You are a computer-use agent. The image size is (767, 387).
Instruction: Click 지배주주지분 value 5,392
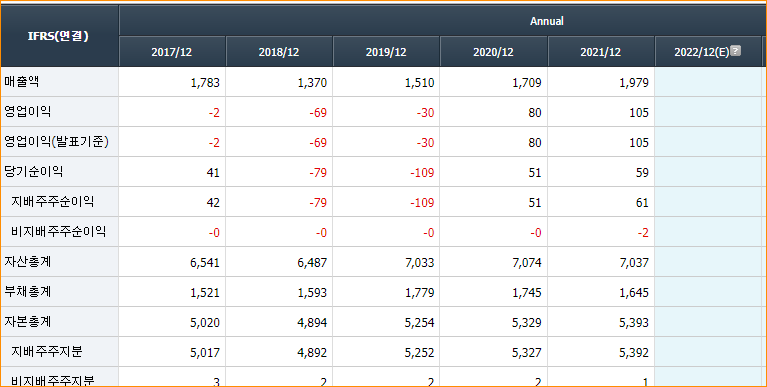pos(634,352)
